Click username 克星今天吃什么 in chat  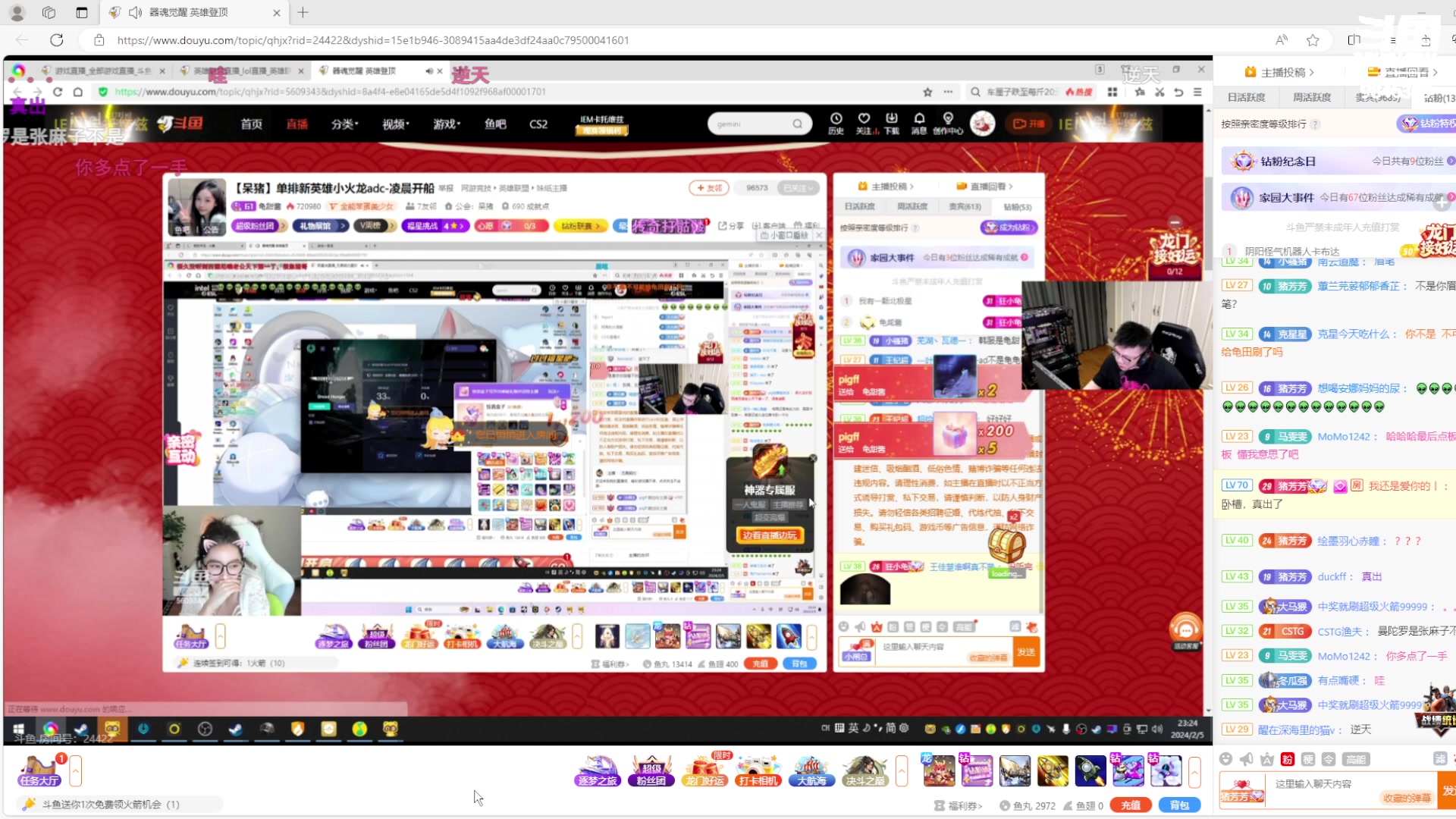1353,334
